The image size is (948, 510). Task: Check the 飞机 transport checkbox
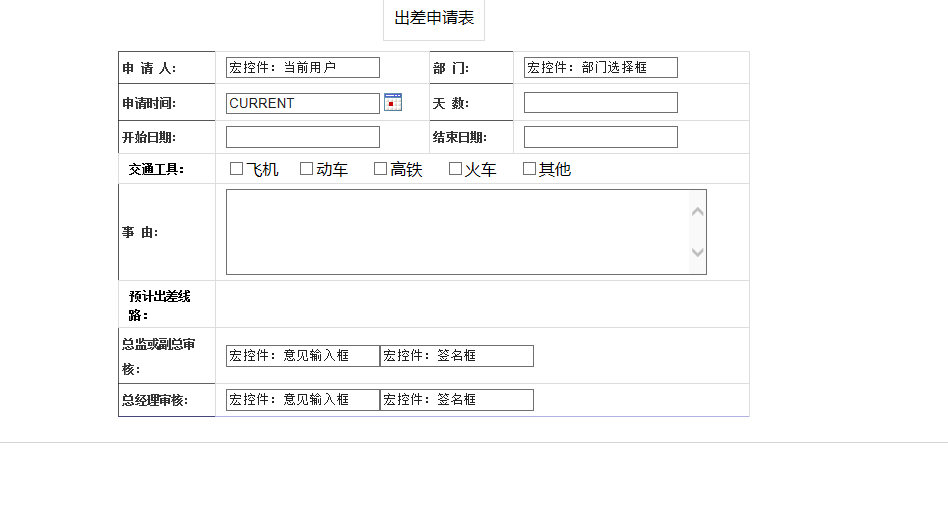pos(236,169)
